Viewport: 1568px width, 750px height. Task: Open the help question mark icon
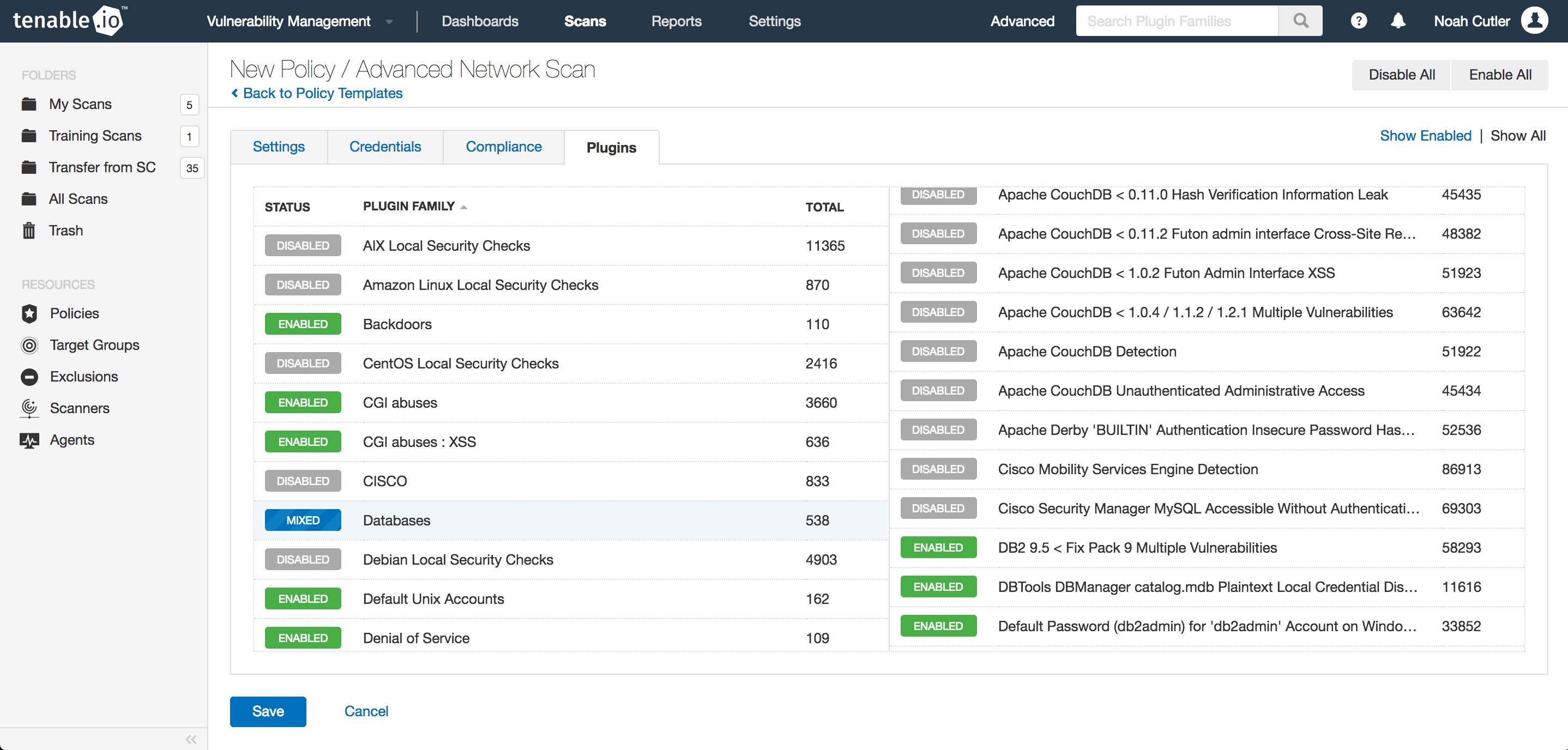pyautogui.click(x=1359, y=21)
